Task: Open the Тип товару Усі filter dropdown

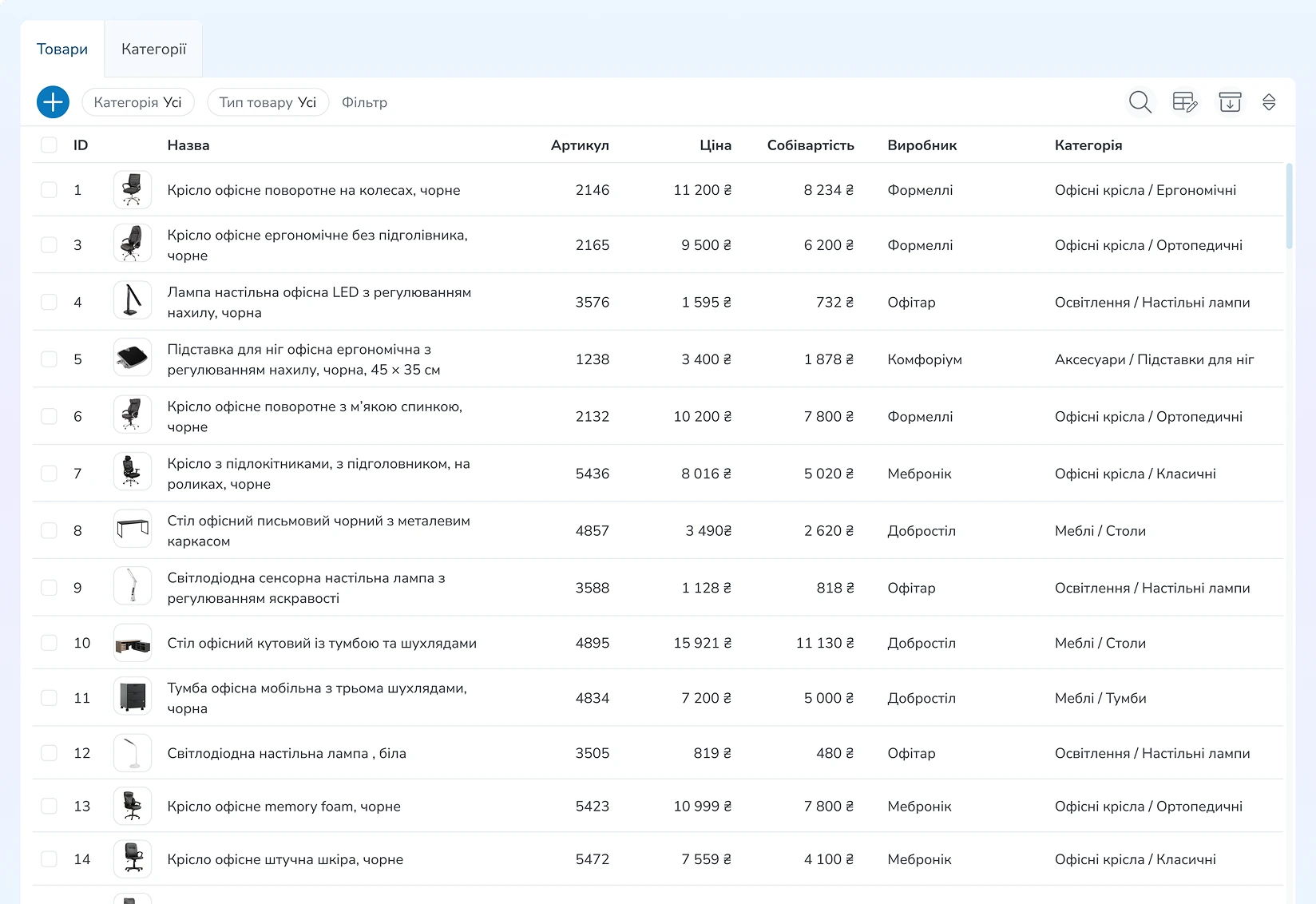Action: coord(268,102)
